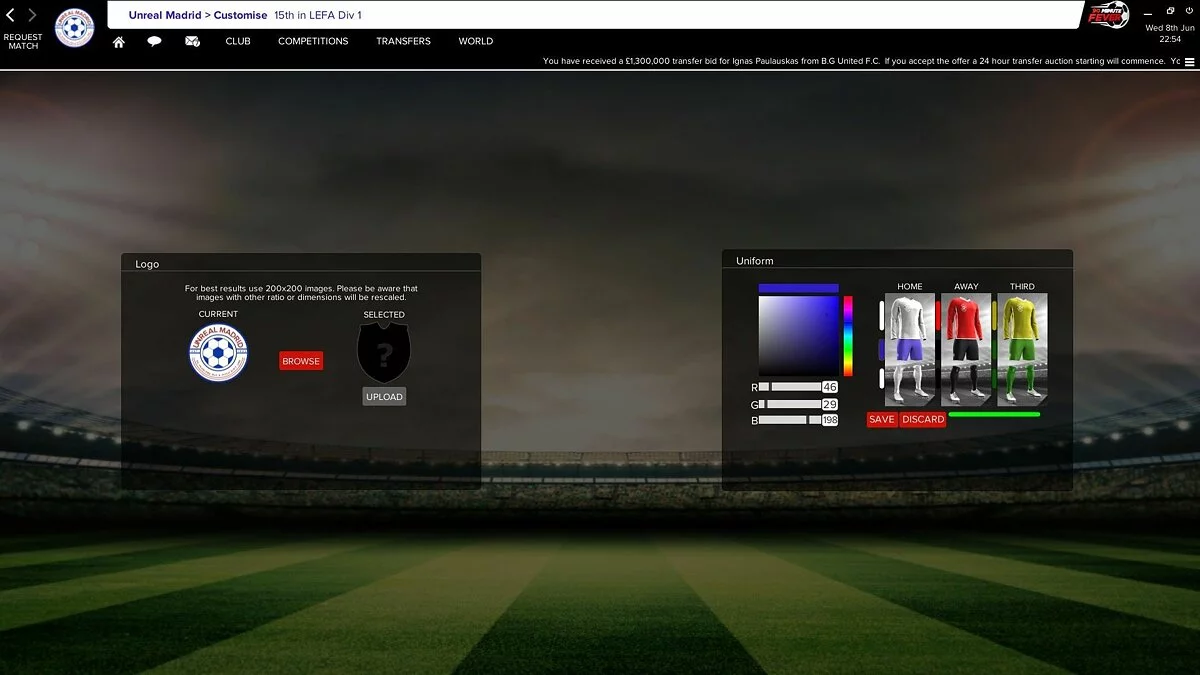Open the CLUB menu
This screenshot has width=1200, height=675.
238,42
